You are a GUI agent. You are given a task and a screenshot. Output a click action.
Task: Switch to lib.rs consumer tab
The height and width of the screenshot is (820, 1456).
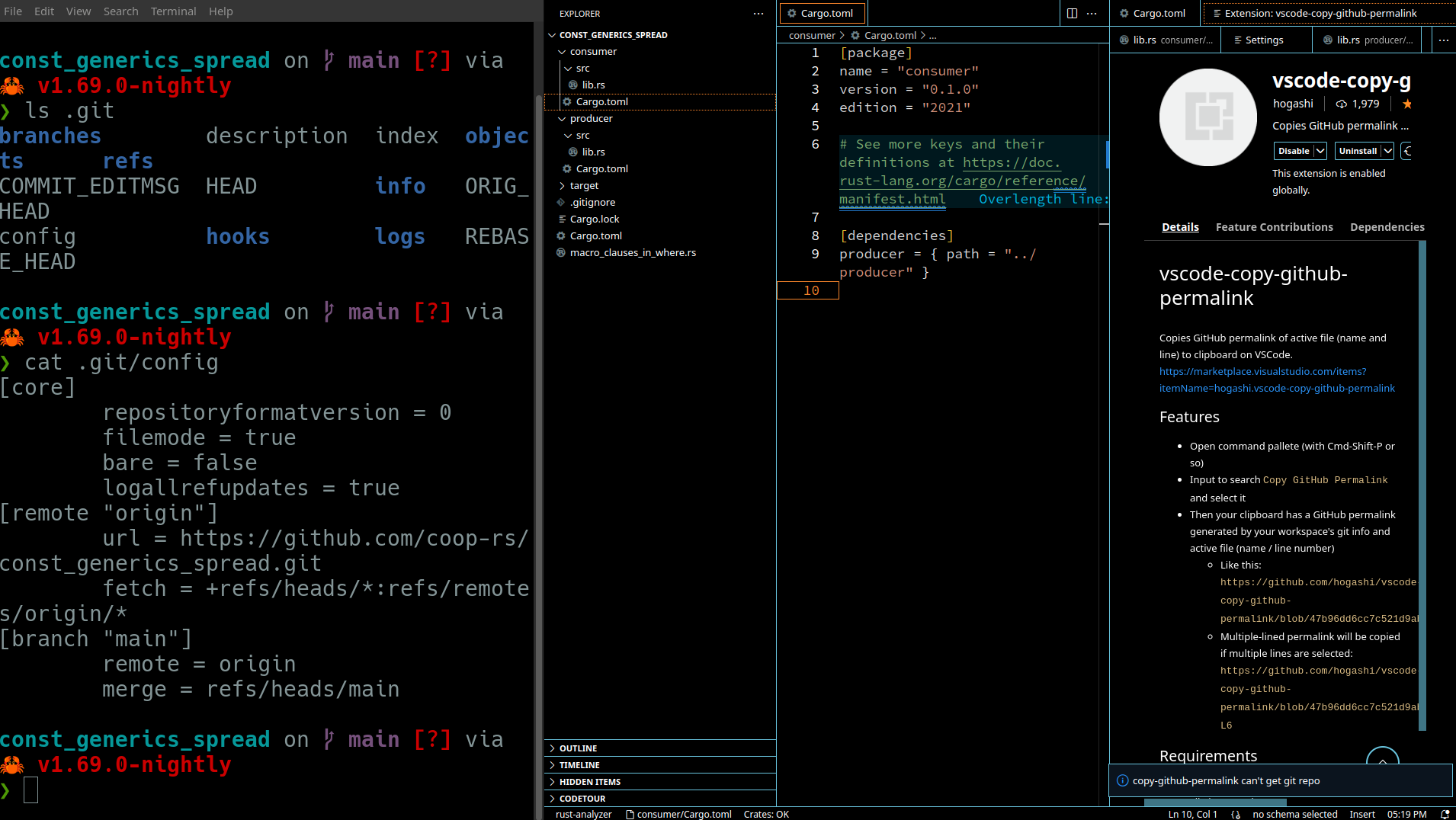coord(1166,40)
